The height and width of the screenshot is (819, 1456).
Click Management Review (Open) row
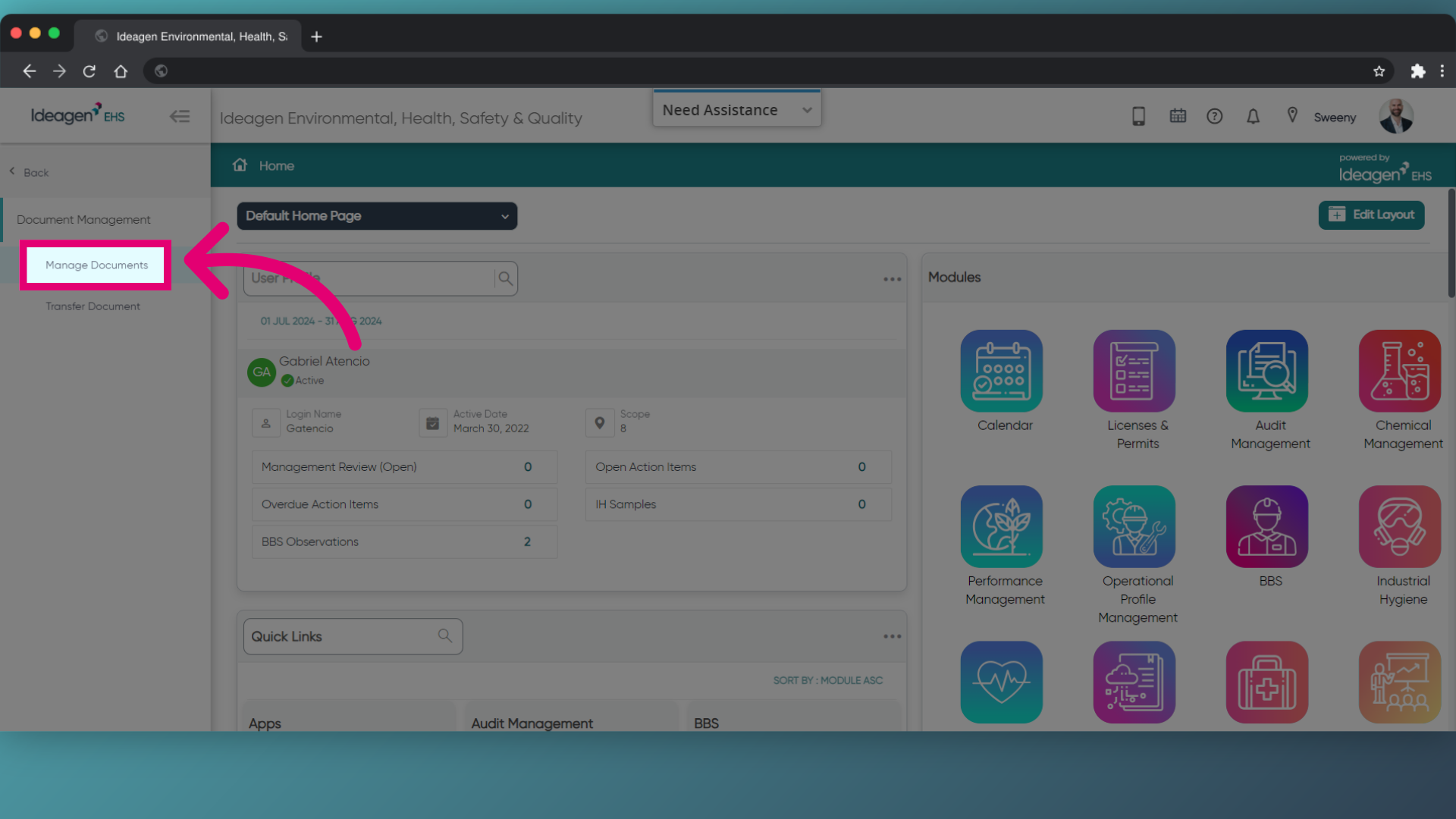tap(404, 467)
